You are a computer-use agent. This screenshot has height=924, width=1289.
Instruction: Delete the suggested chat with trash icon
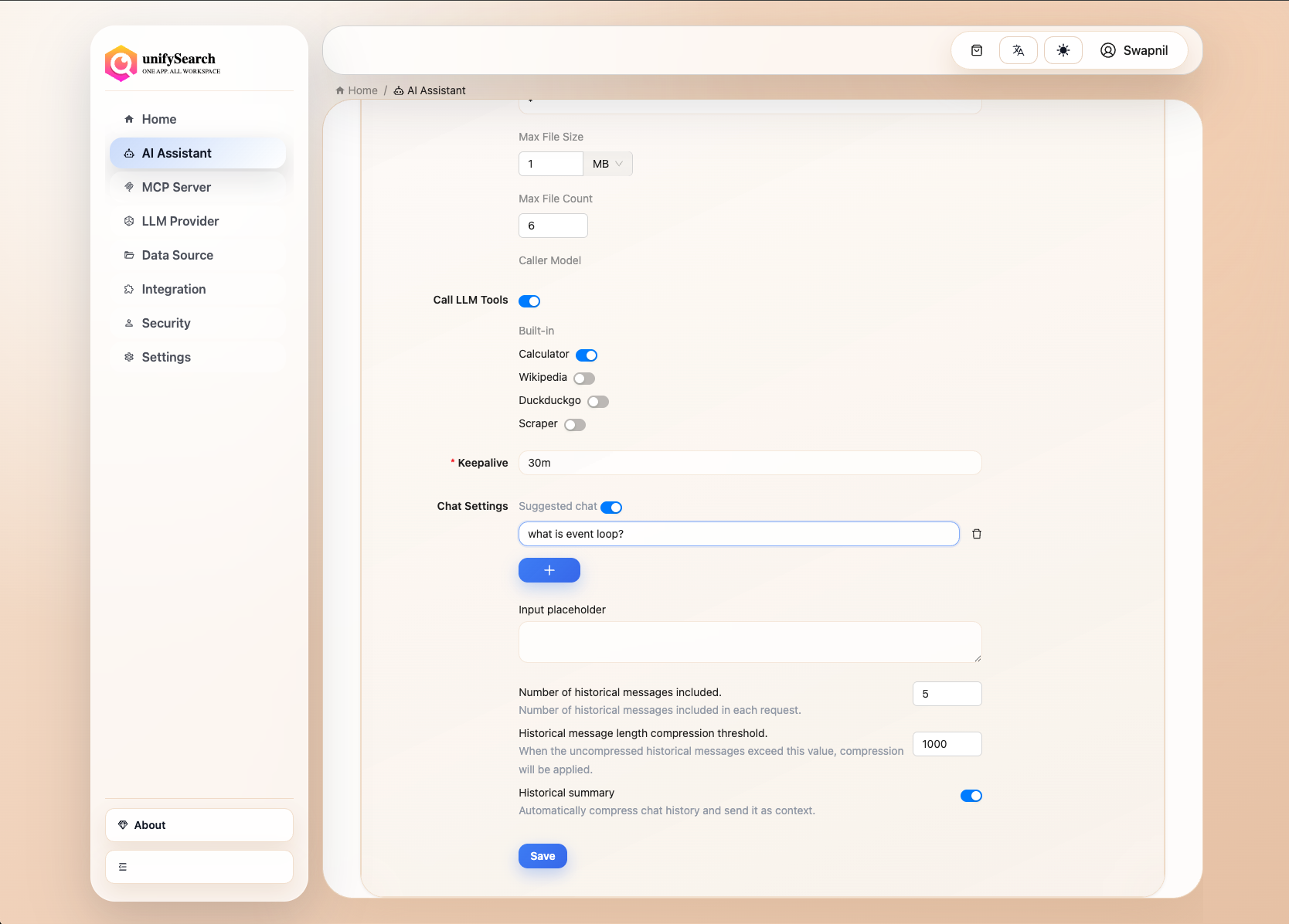point(977,534)
